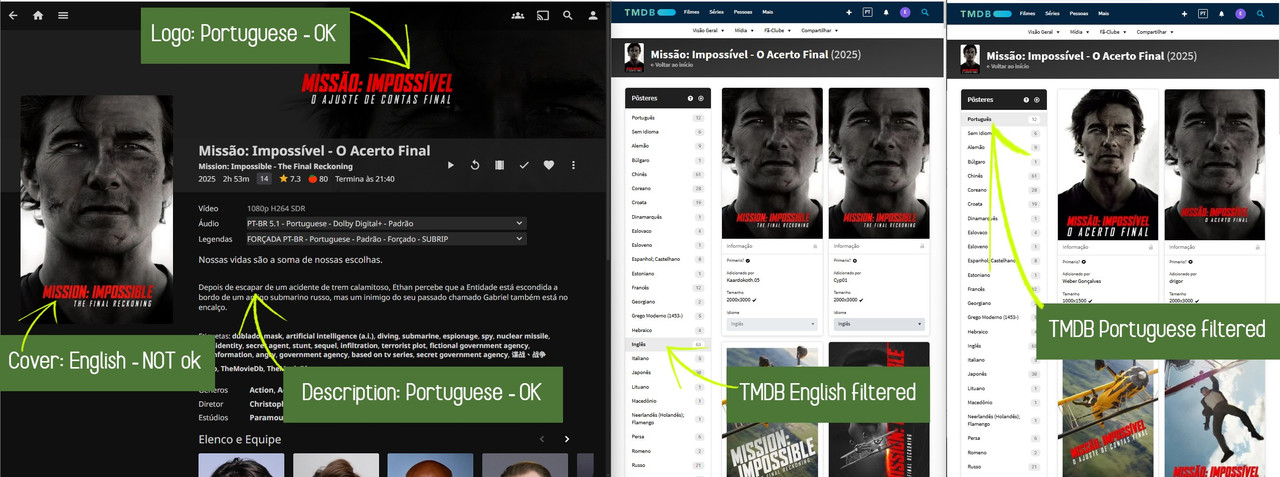
Task: Open the Jellyfin hamburger side menu
Action: pyautogui.click(x=63, y=15)
